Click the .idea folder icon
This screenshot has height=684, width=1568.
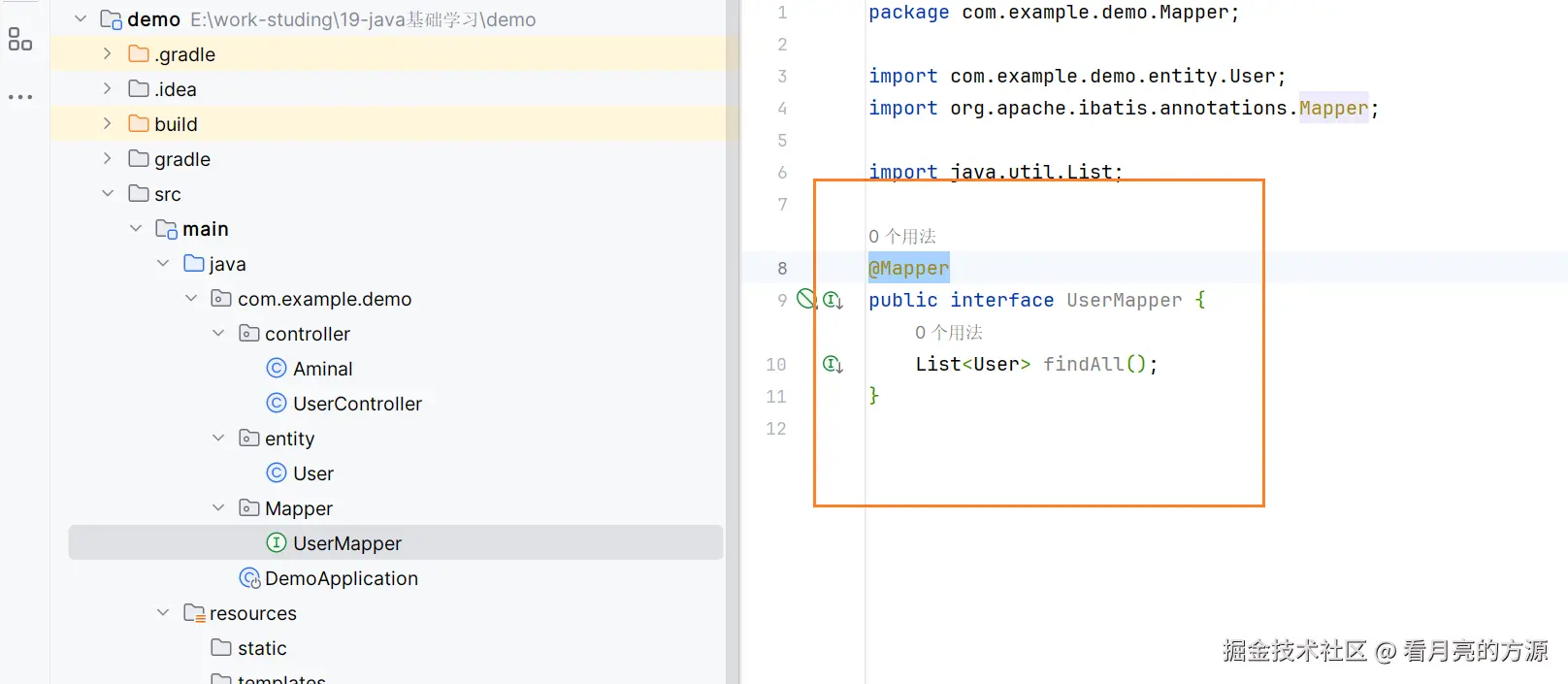point(139,89)
